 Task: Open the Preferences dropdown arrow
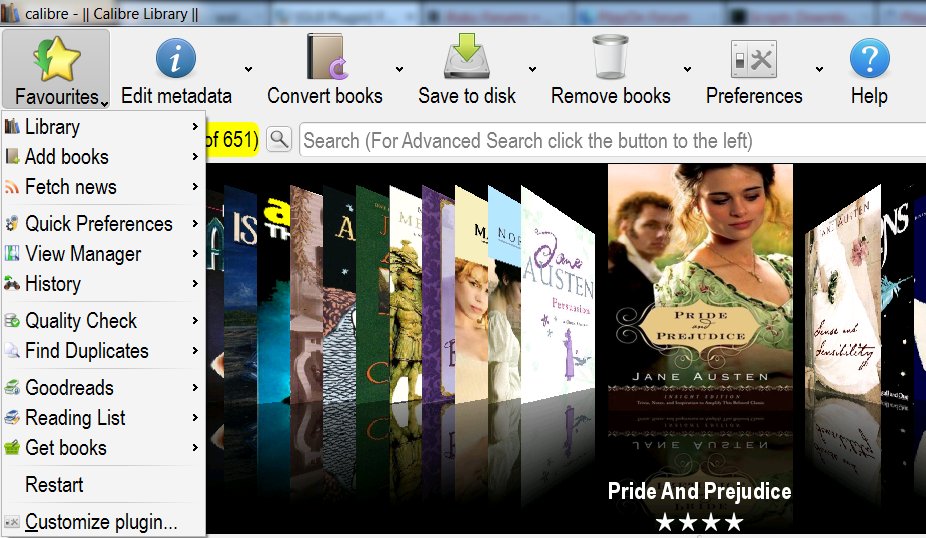(x=820, y=69)
